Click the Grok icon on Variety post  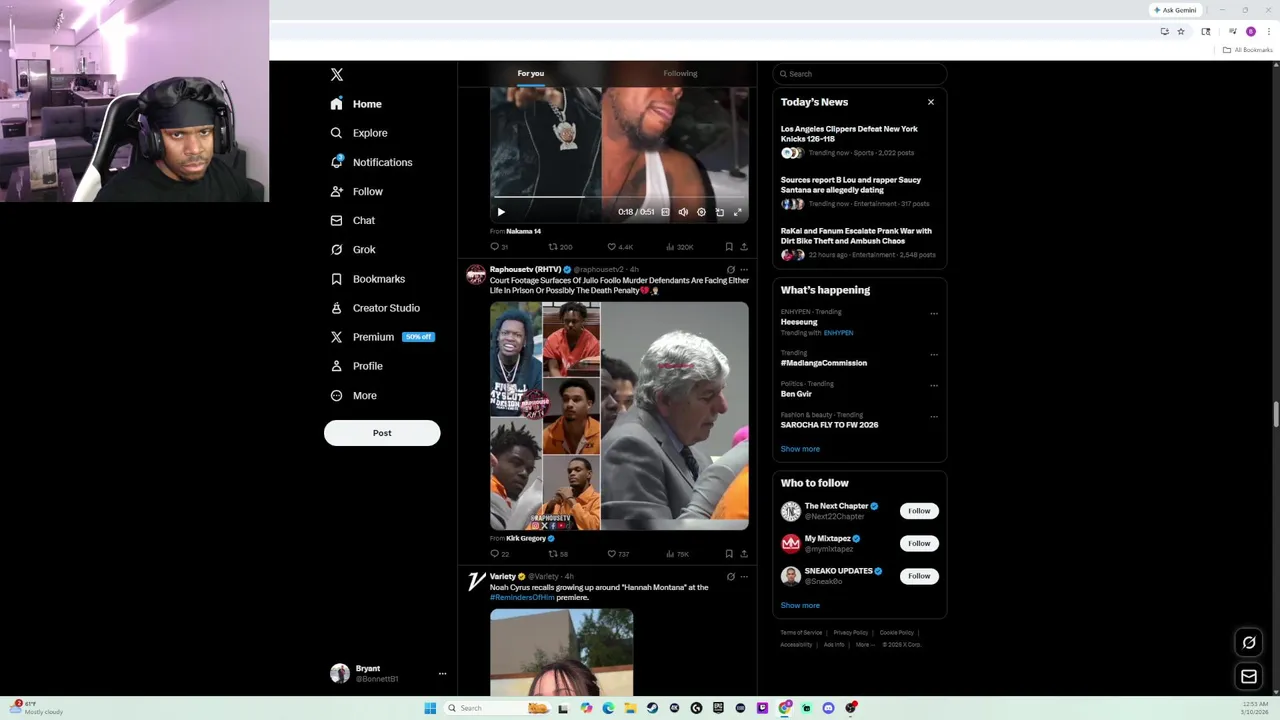tap(731, 577)
